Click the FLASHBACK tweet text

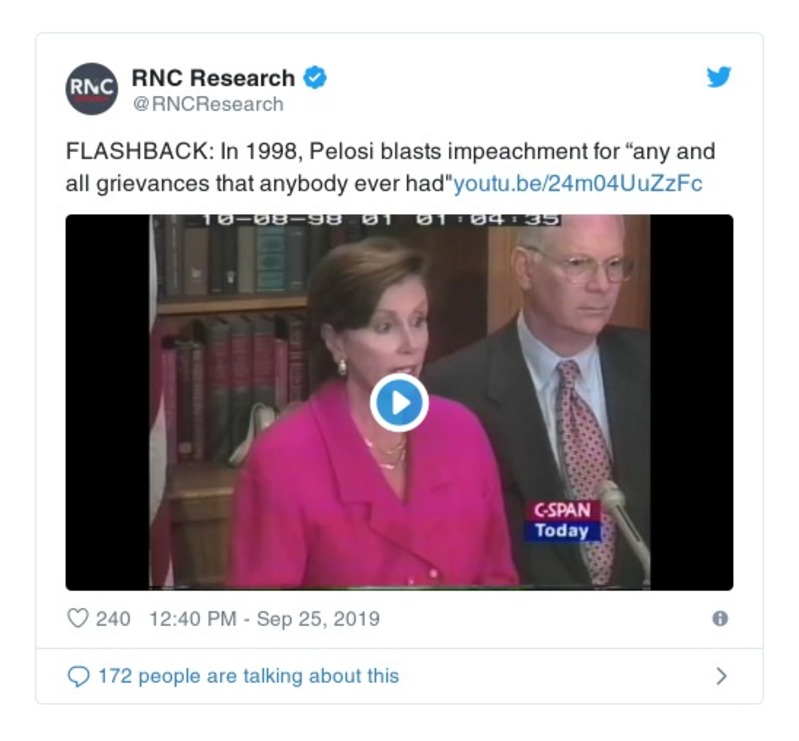coord(390,167)
